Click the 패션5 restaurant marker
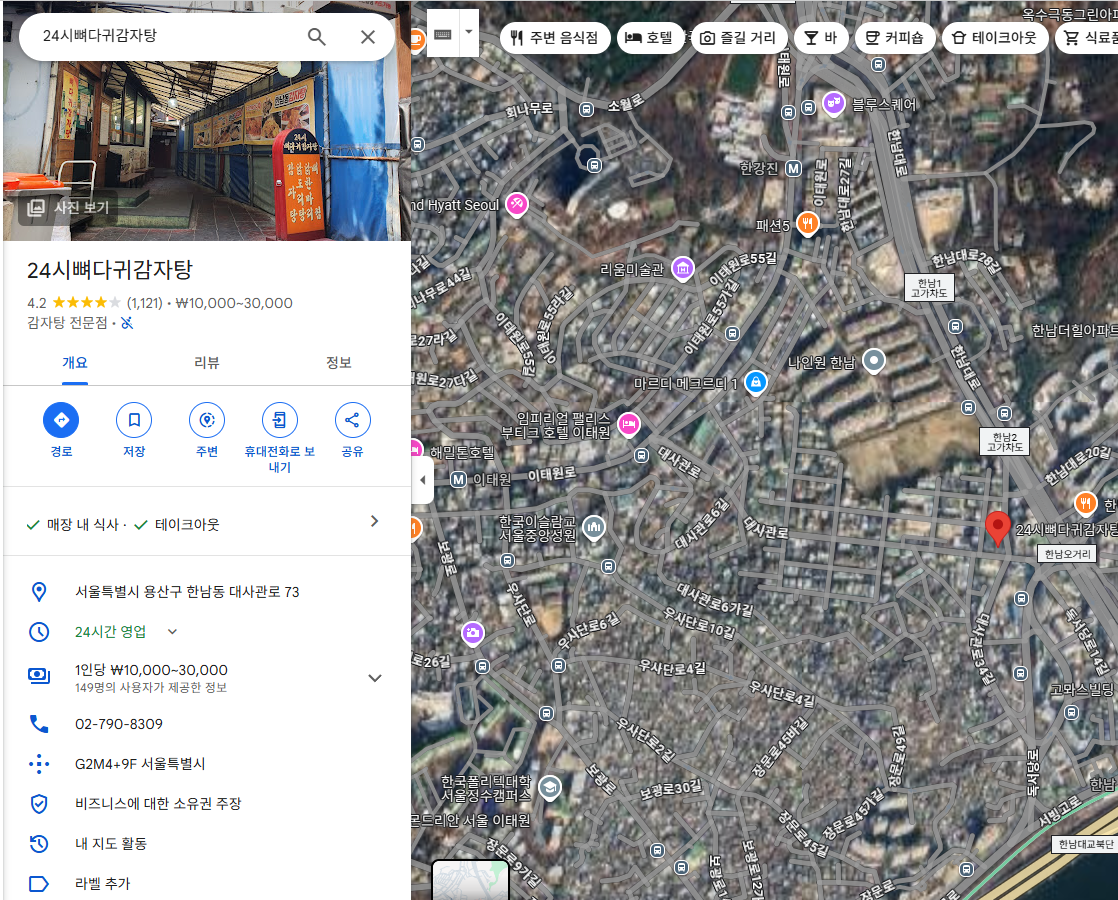The image size is (1118, 900). tap(807, 224)
